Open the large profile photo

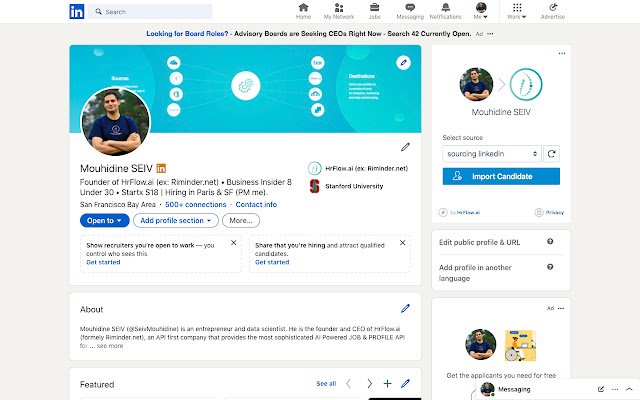click(116, 122)
